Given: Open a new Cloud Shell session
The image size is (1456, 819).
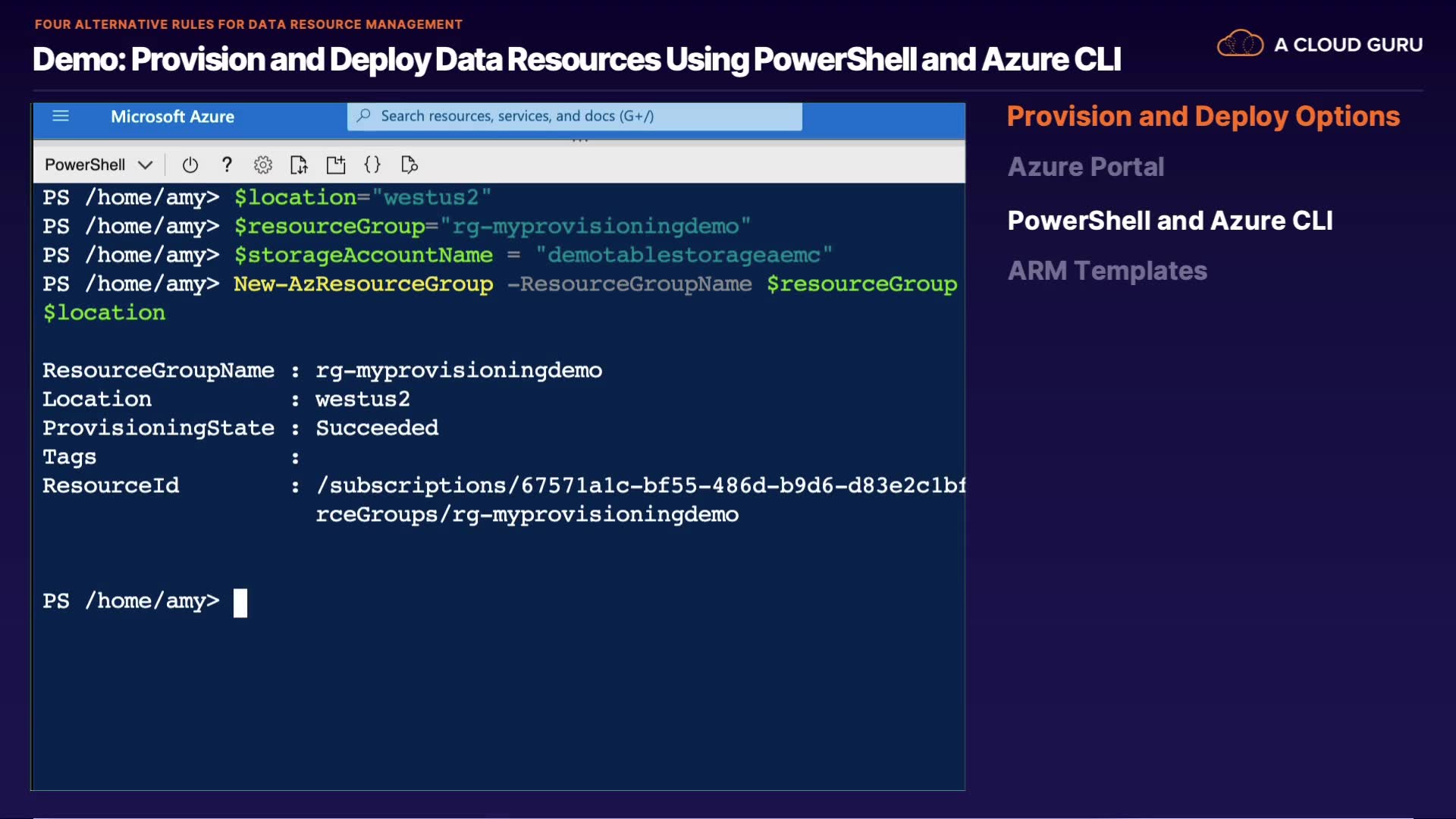Looking at the screenshot, I should (x=336, y=165).
